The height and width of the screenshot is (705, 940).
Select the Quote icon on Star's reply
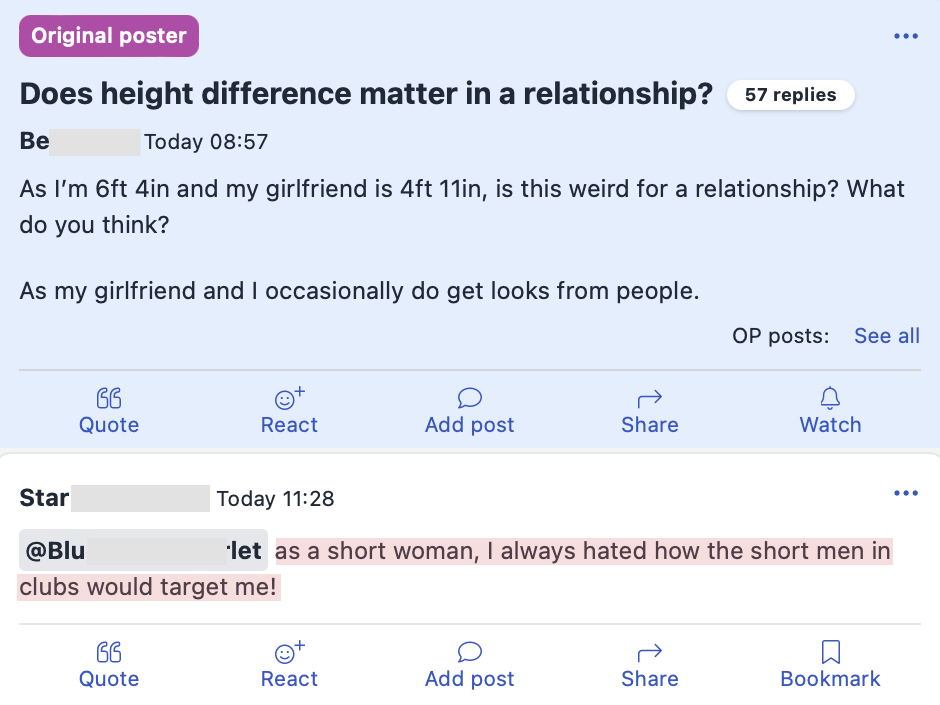tap(108, 651)
